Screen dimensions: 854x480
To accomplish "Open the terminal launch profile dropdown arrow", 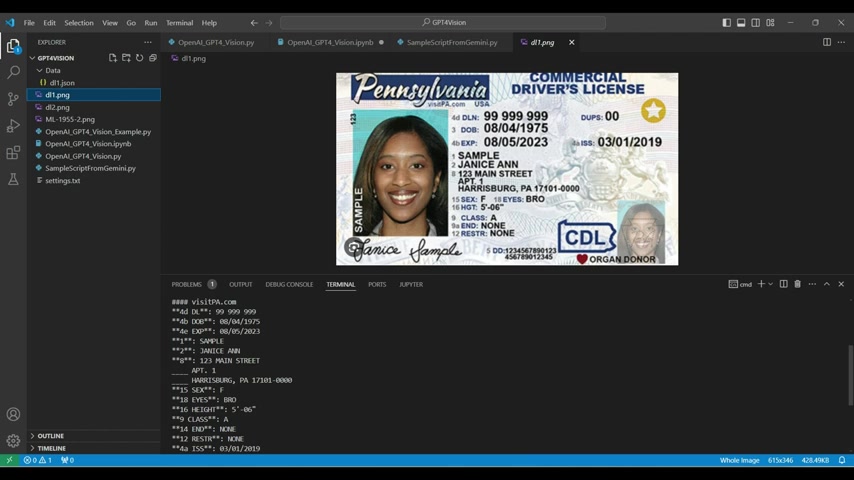I will [770, 284].
